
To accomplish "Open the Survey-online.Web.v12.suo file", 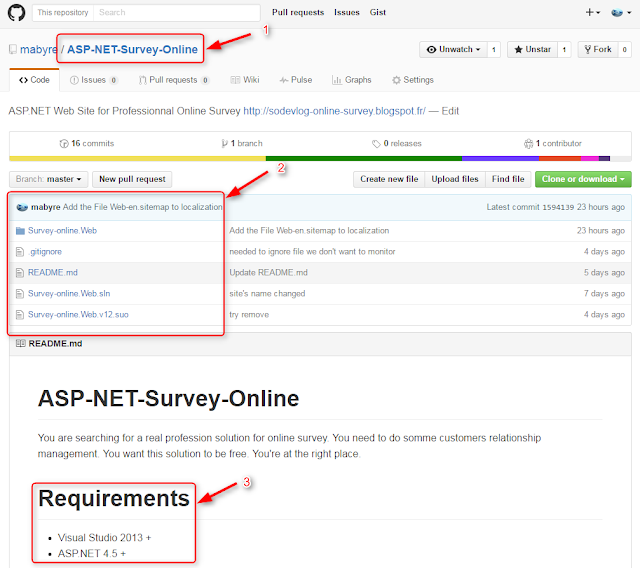I will coord(78,315).
